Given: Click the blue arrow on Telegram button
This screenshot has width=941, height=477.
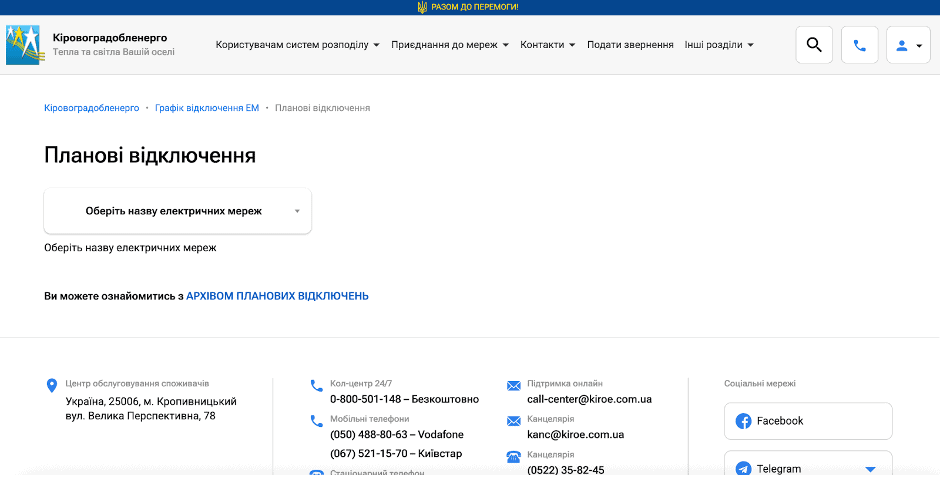Looking at the screenshot, I should (x=871, y=469).
